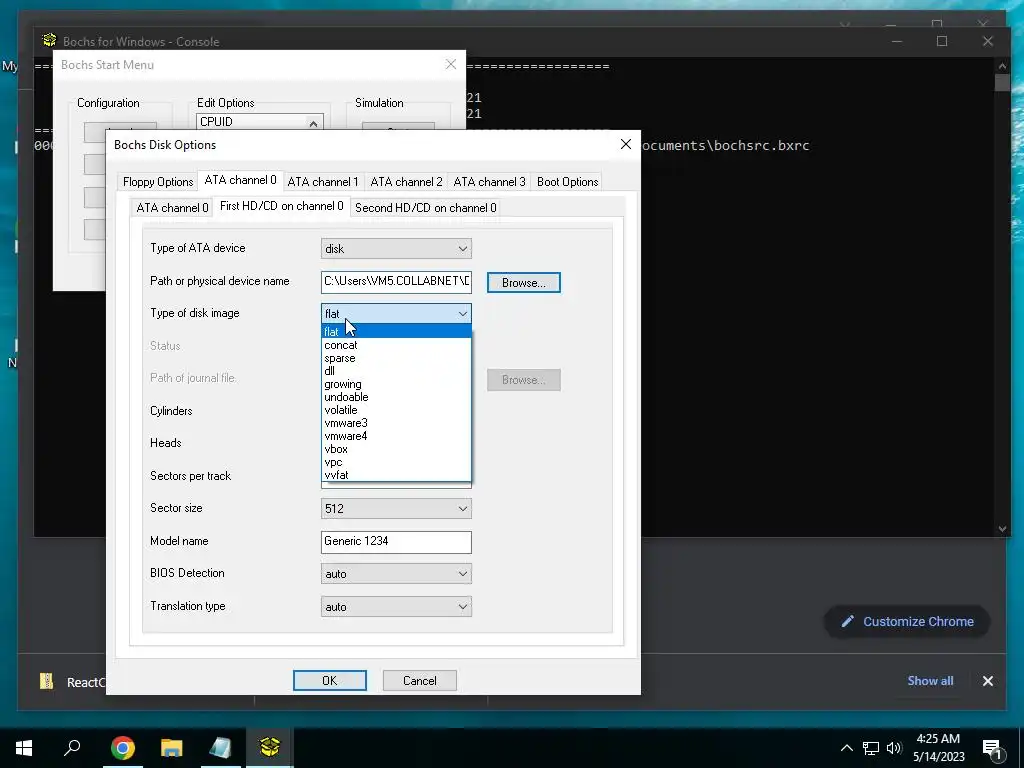Click the Path or physical device name field

396,281
